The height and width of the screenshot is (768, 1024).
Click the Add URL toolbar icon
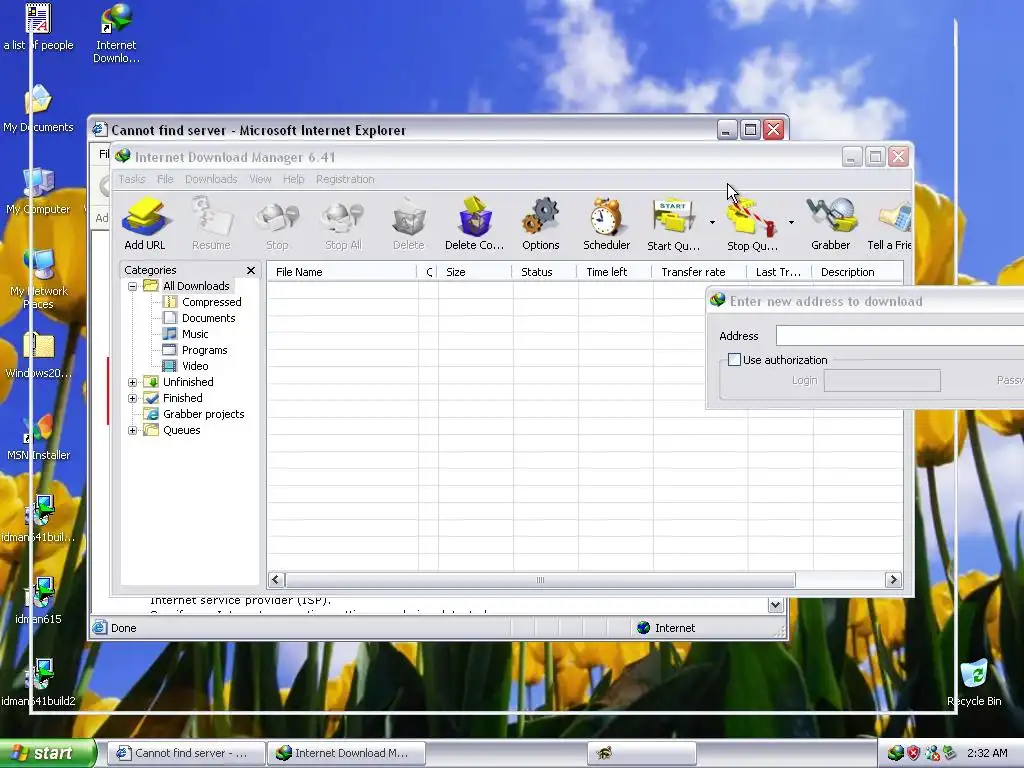[x=144, y=224]
